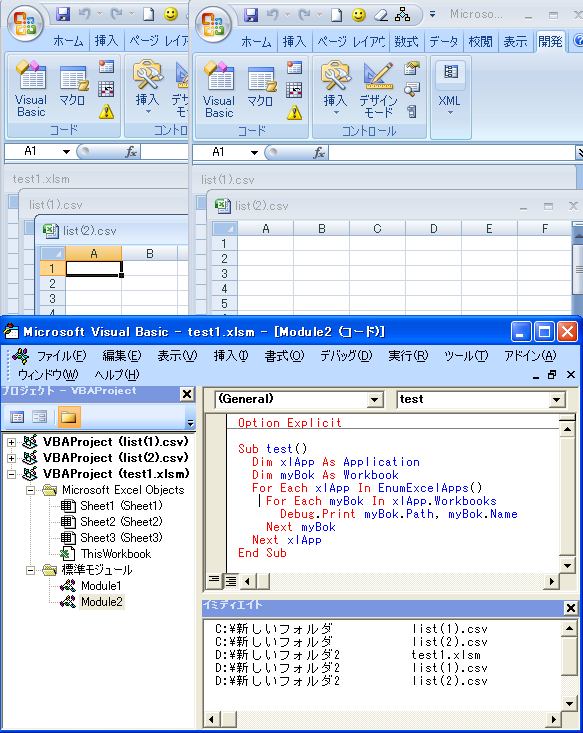The image size is (583, 733).
Task: Switch to 開発 tab in right Excel
Action: pos(550,42)
